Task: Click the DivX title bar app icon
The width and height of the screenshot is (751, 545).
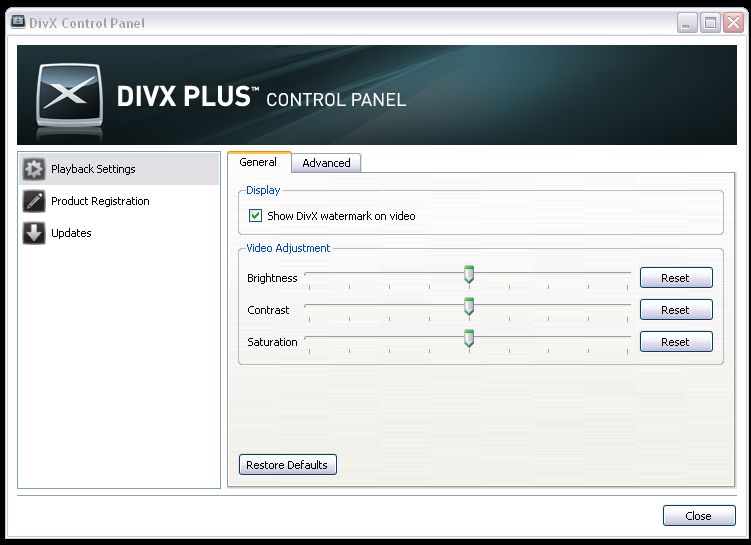Action: (18, 22)
